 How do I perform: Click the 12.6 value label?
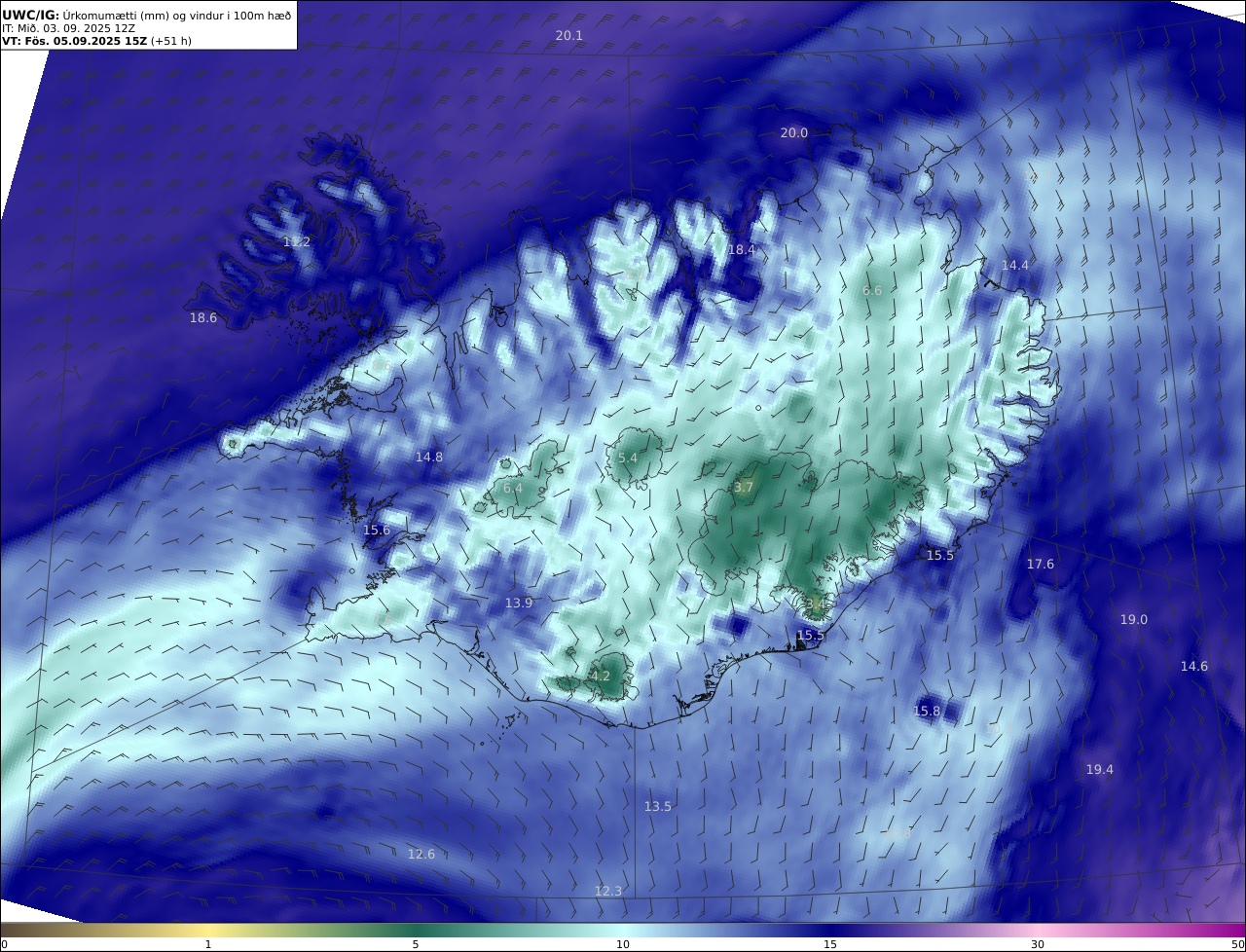point(421,854)
